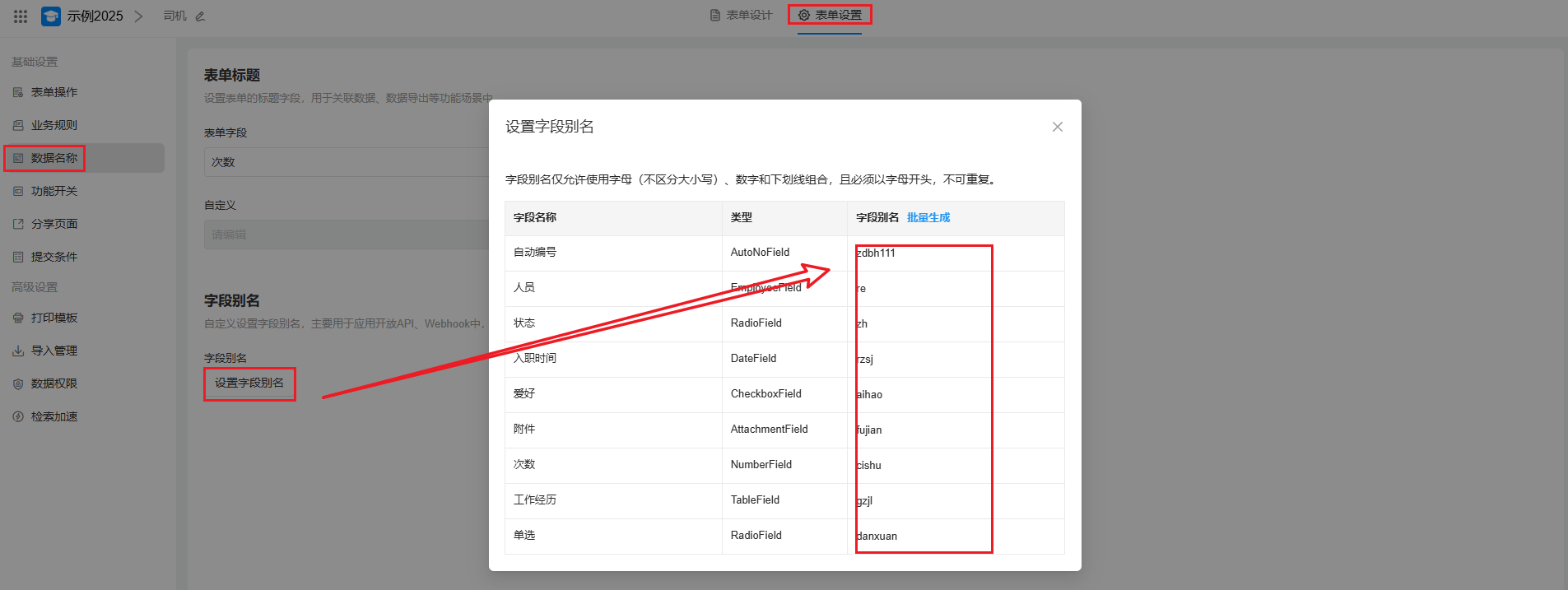
Task: Click the 设置字段别名 button
Action: (249, 383)
